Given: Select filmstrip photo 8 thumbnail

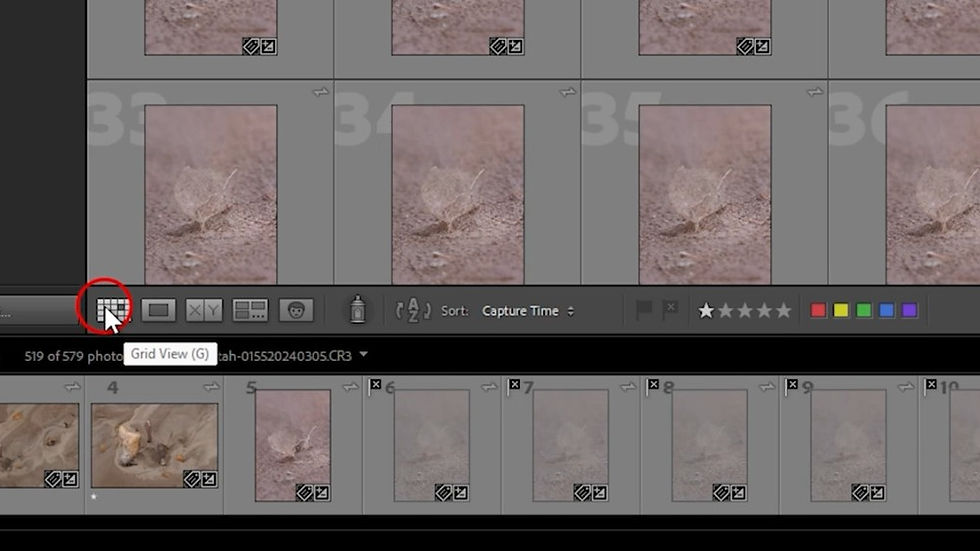Looking at the screenshot, I should (709, 445).
